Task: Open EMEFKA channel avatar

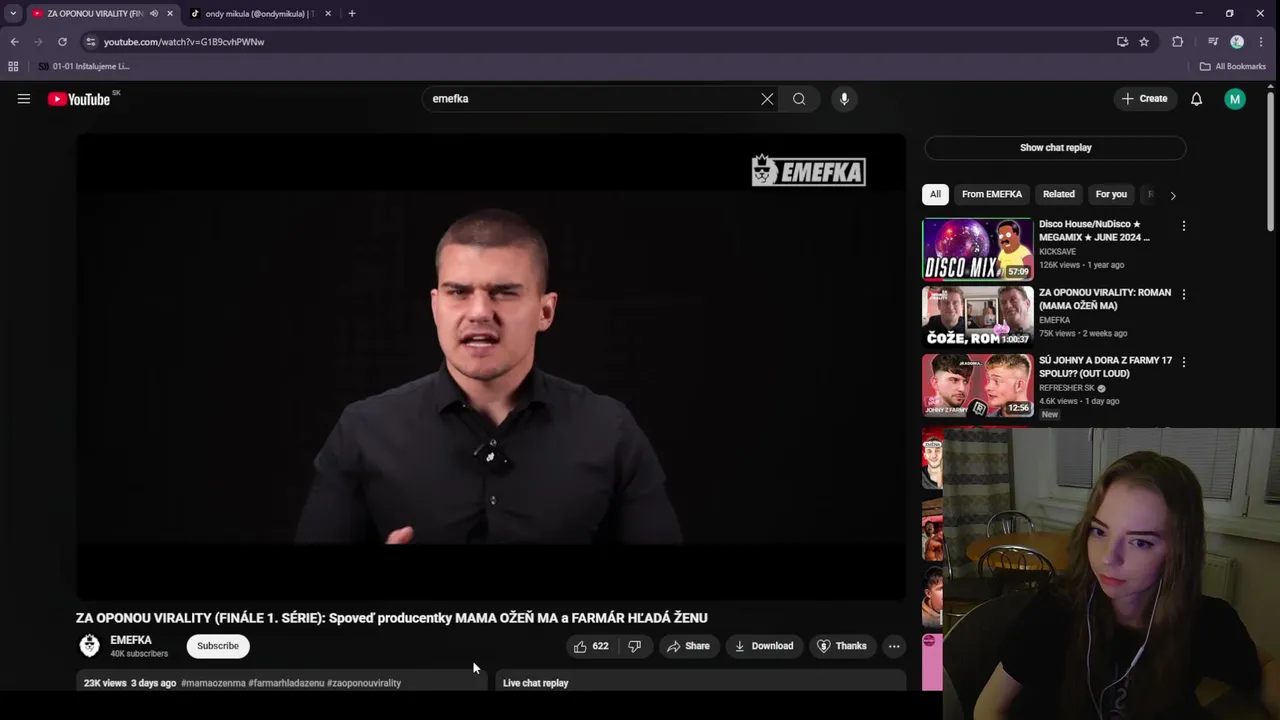Action: 90,646
